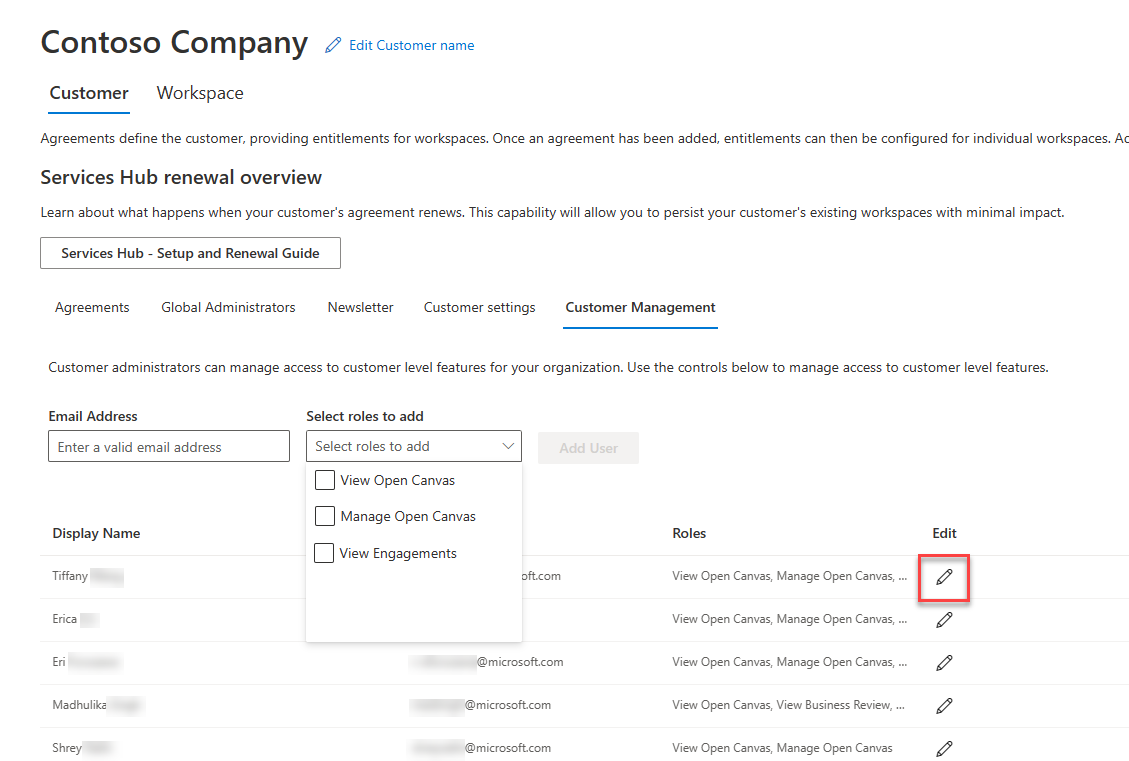Click the Edit Customer name link
The width and height of the screenshot is (1129, 761).
pyautogui.click(x=411, y=45)
